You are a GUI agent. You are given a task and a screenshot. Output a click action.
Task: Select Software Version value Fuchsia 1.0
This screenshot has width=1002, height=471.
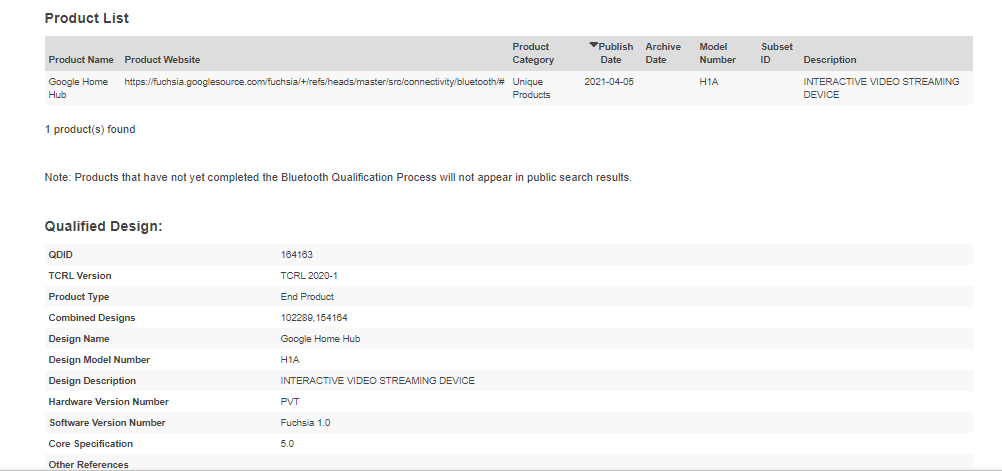(x=305, y=424)
